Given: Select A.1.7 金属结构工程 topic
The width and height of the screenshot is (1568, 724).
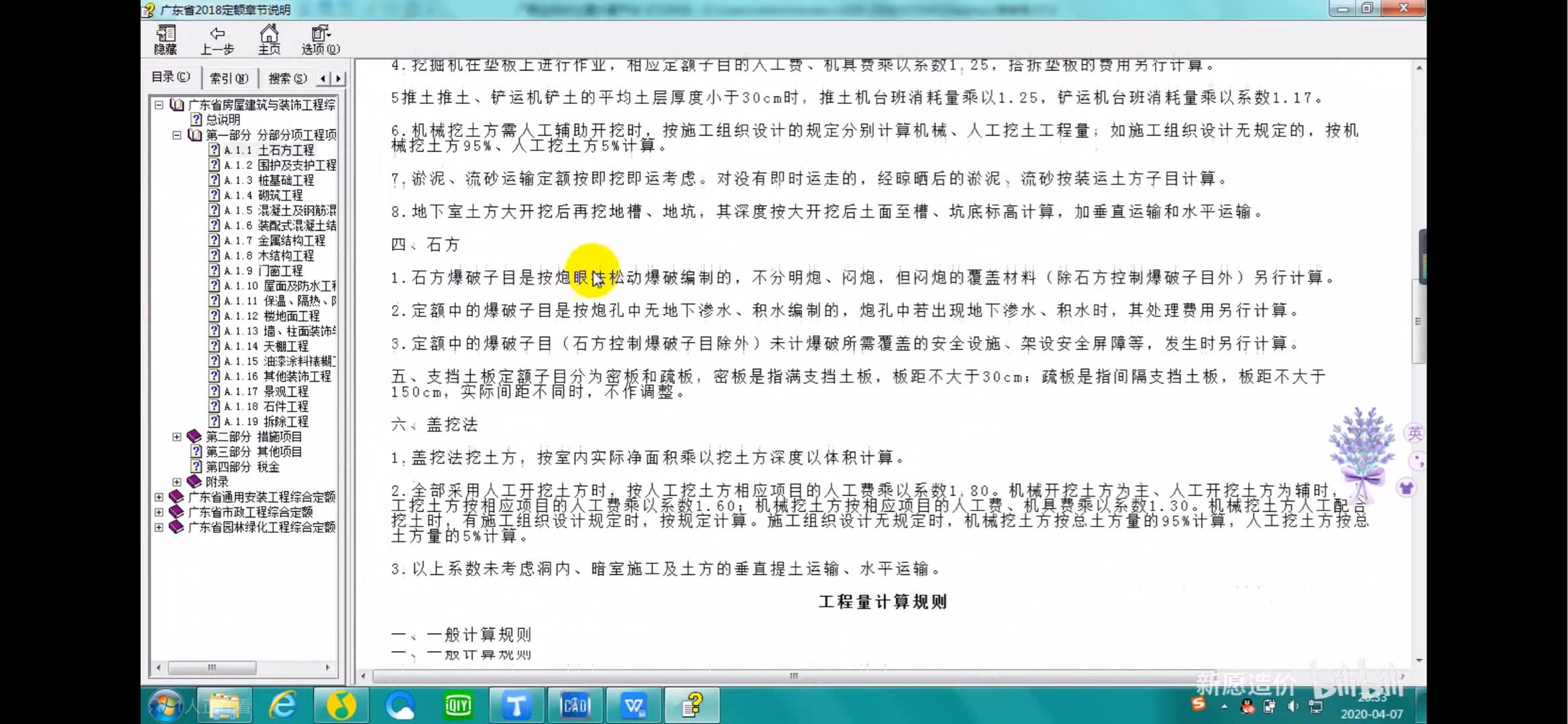Looking at the screenshot, I should click(274, 240).
